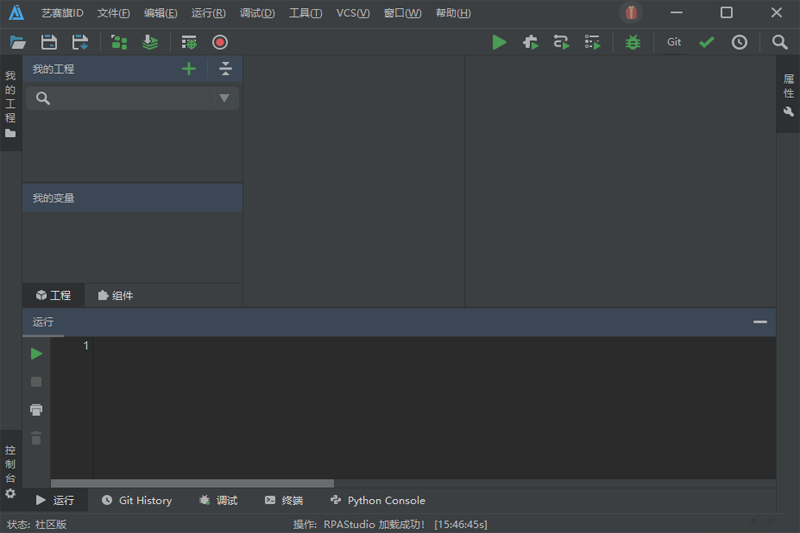Click the 状态: 社区版 status text
800x533 pixels.
tap(37, 524)
